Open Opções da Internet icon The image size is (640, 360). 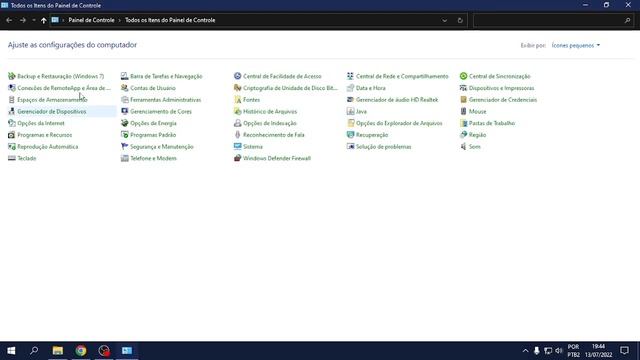coord(11,123)
